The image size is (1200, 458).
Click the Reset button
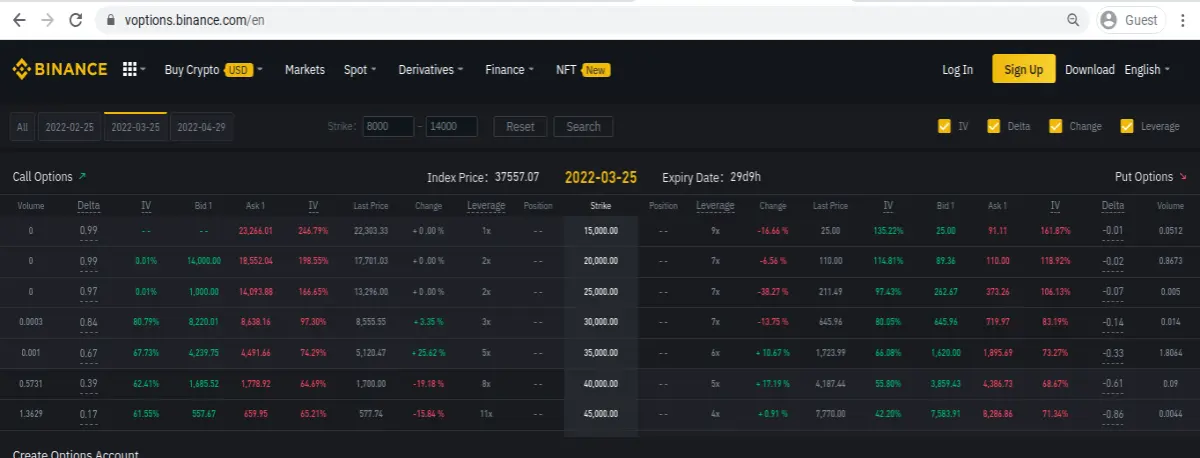point(520,127)
